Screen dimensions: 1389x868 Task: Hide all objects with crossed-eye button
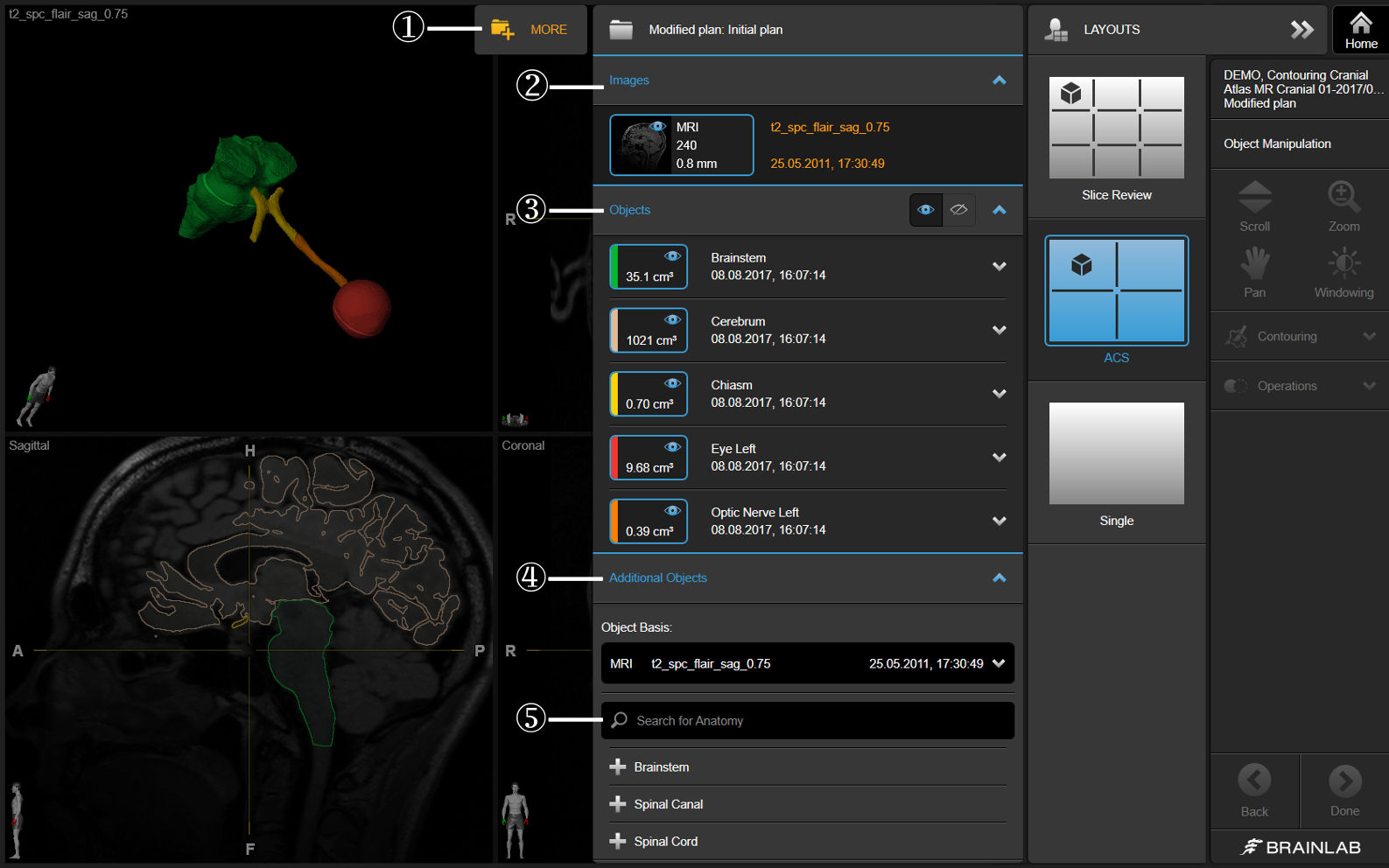[x=959, y=210]
